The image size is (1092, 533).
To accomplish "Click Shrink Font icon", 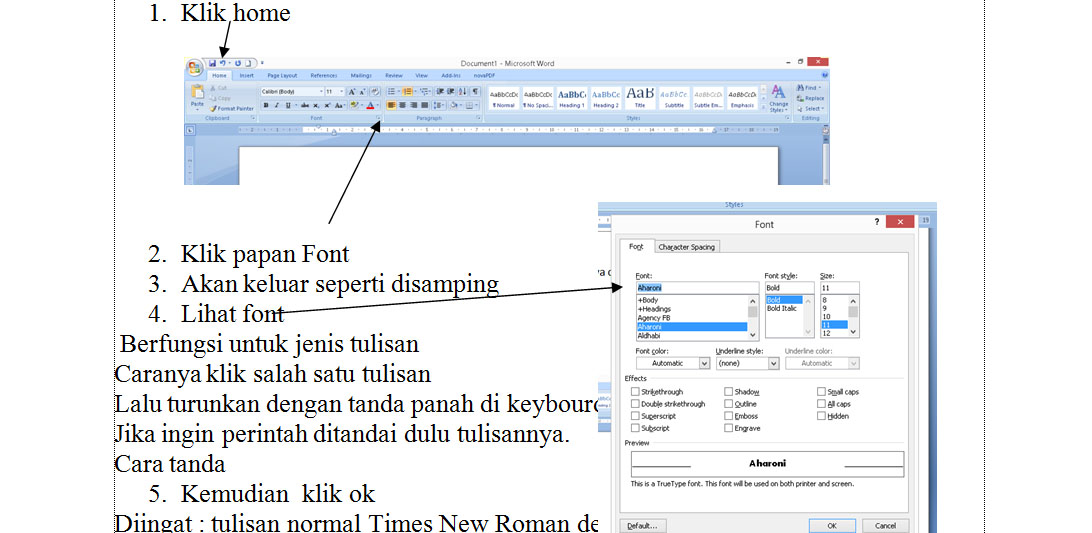I will click(x=363, y=92).
